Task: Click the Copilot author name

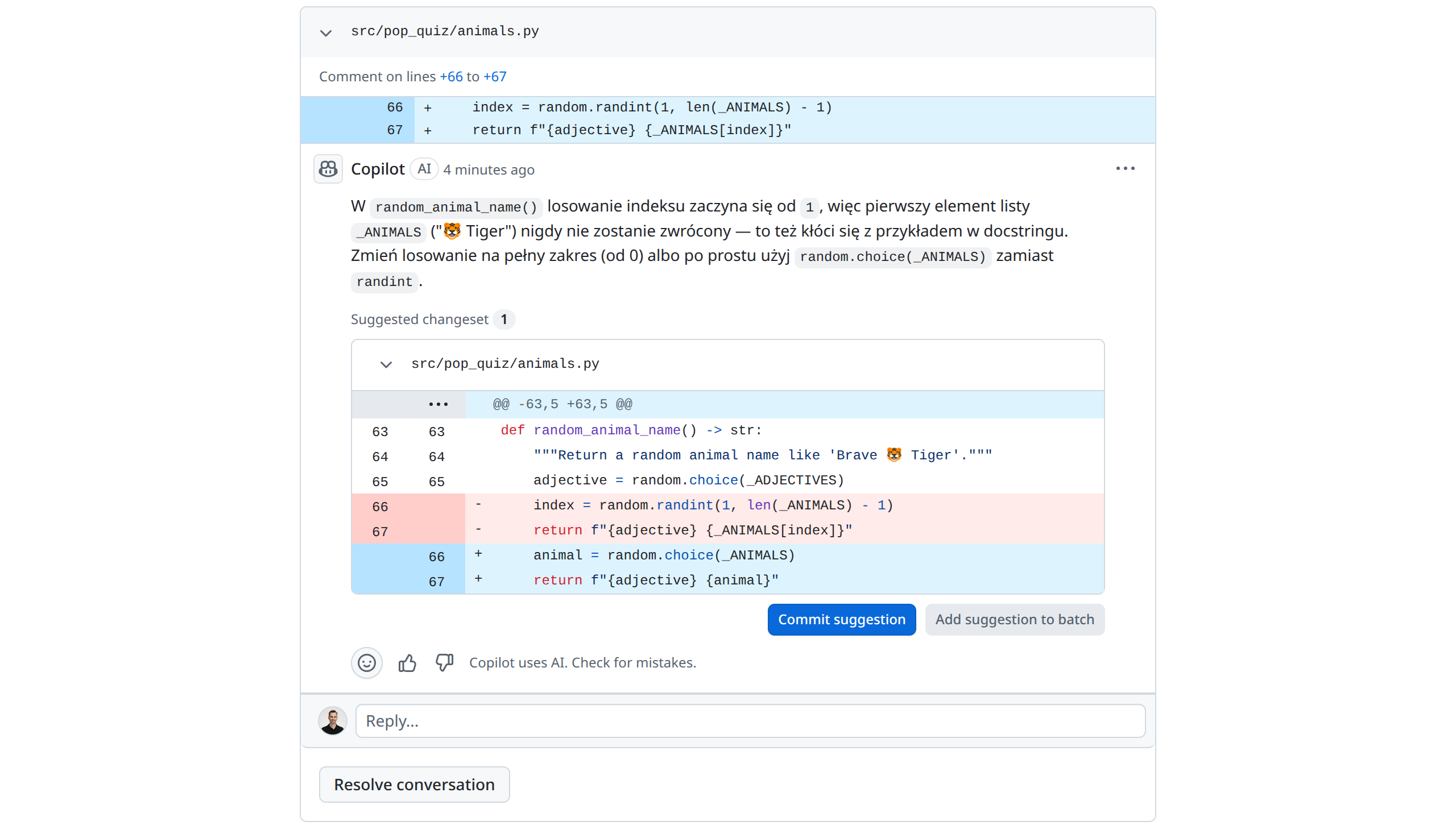Action: [378, 169]
